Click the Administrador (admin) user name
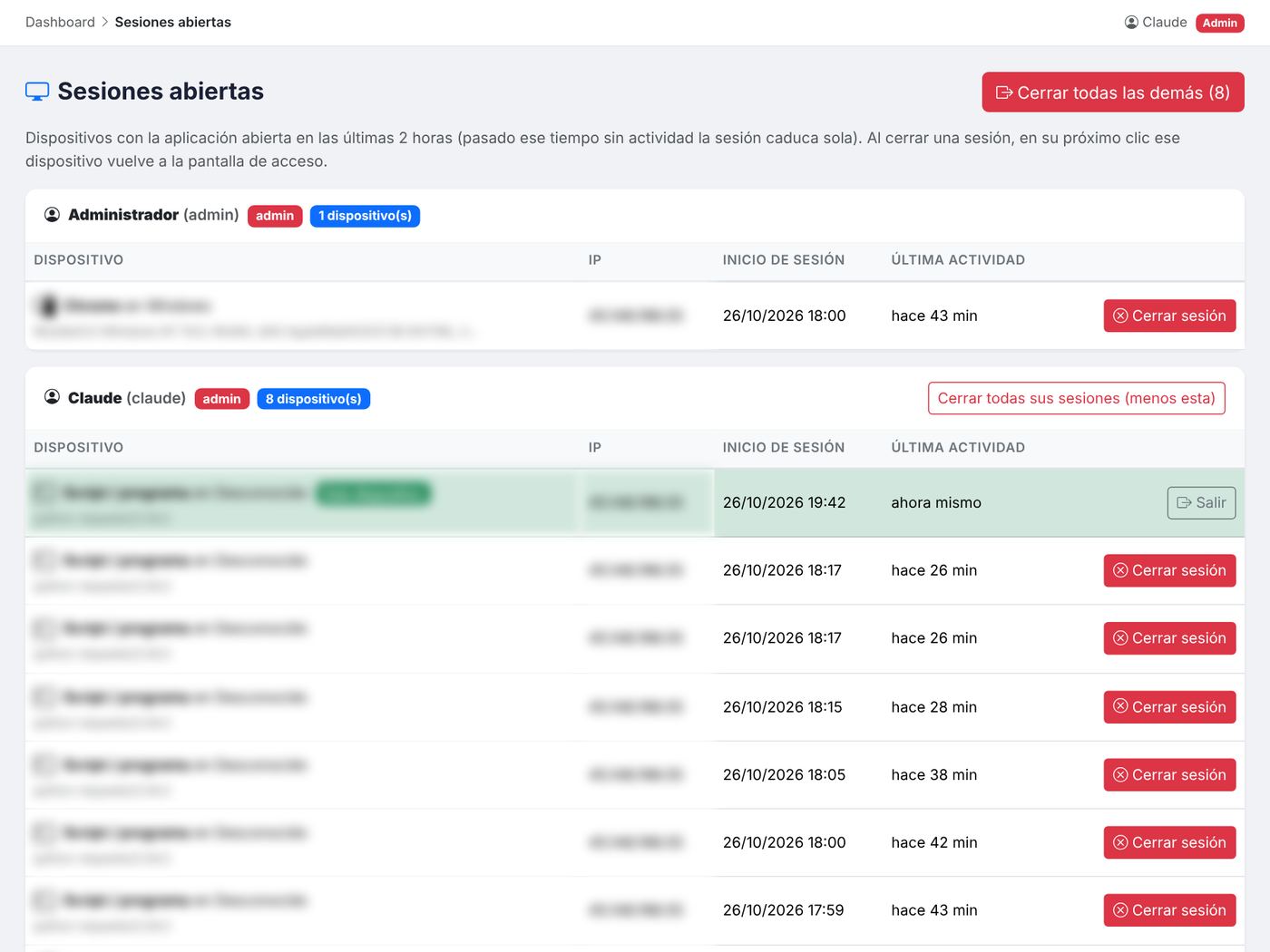Viewport: 1270px width, 952px height. [153, 215]
